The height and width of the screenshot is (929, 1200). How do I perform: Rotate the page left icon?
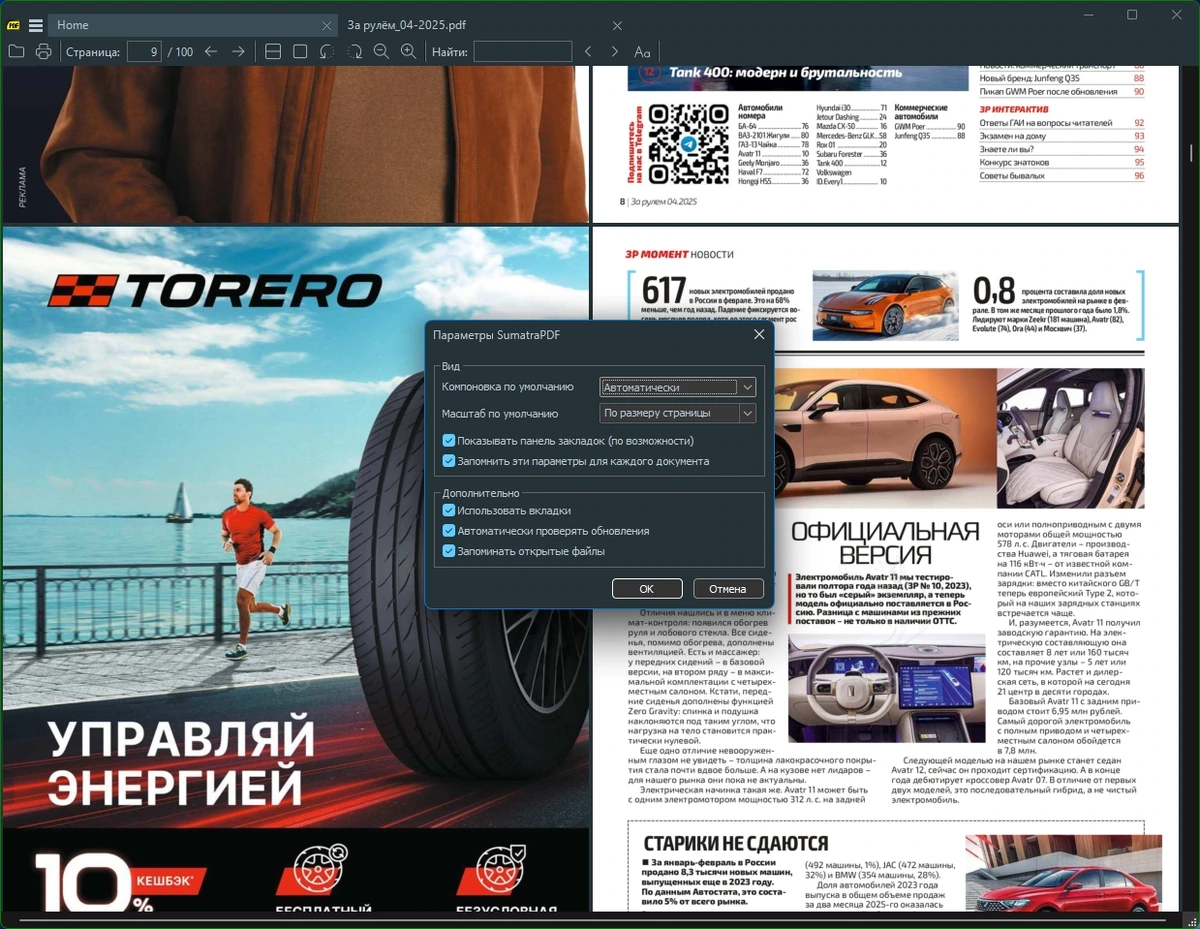(x=327, y=51)
